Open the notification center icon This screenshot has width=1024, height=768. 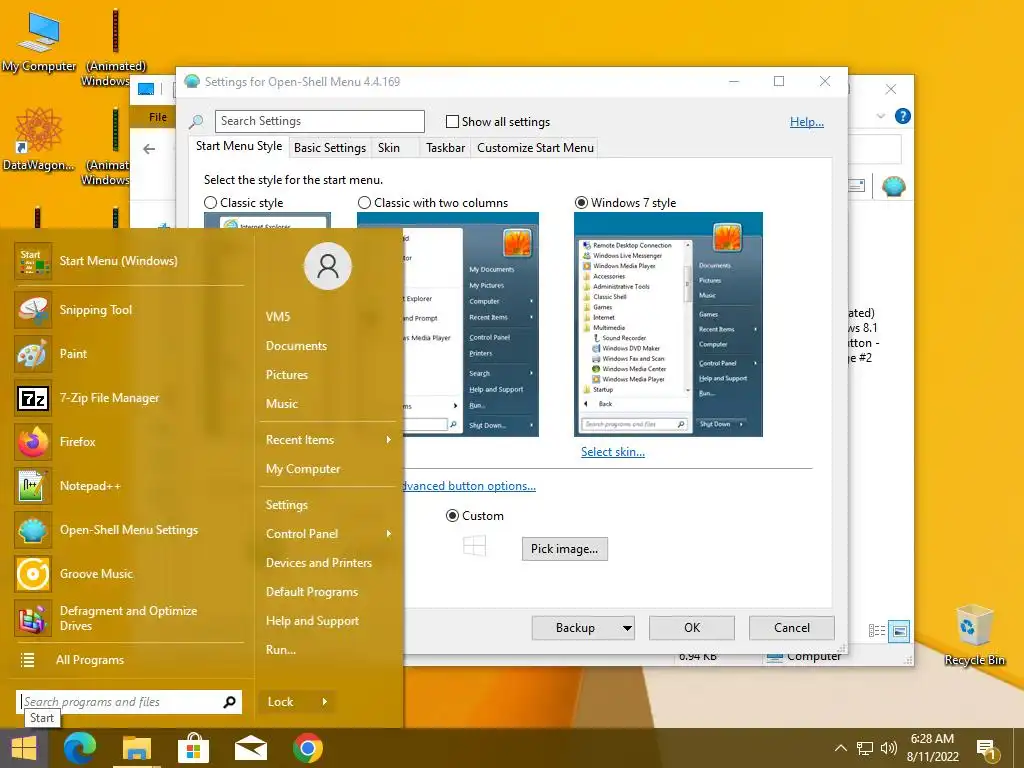[986, 749]
